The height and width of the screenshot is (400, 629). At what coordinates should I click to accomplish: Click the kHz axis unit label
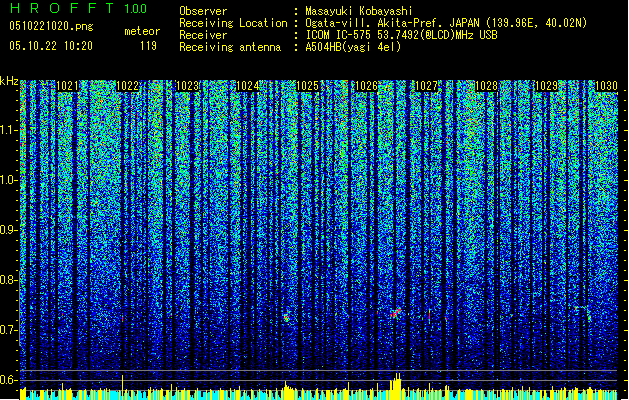click(x=9, y=81)
